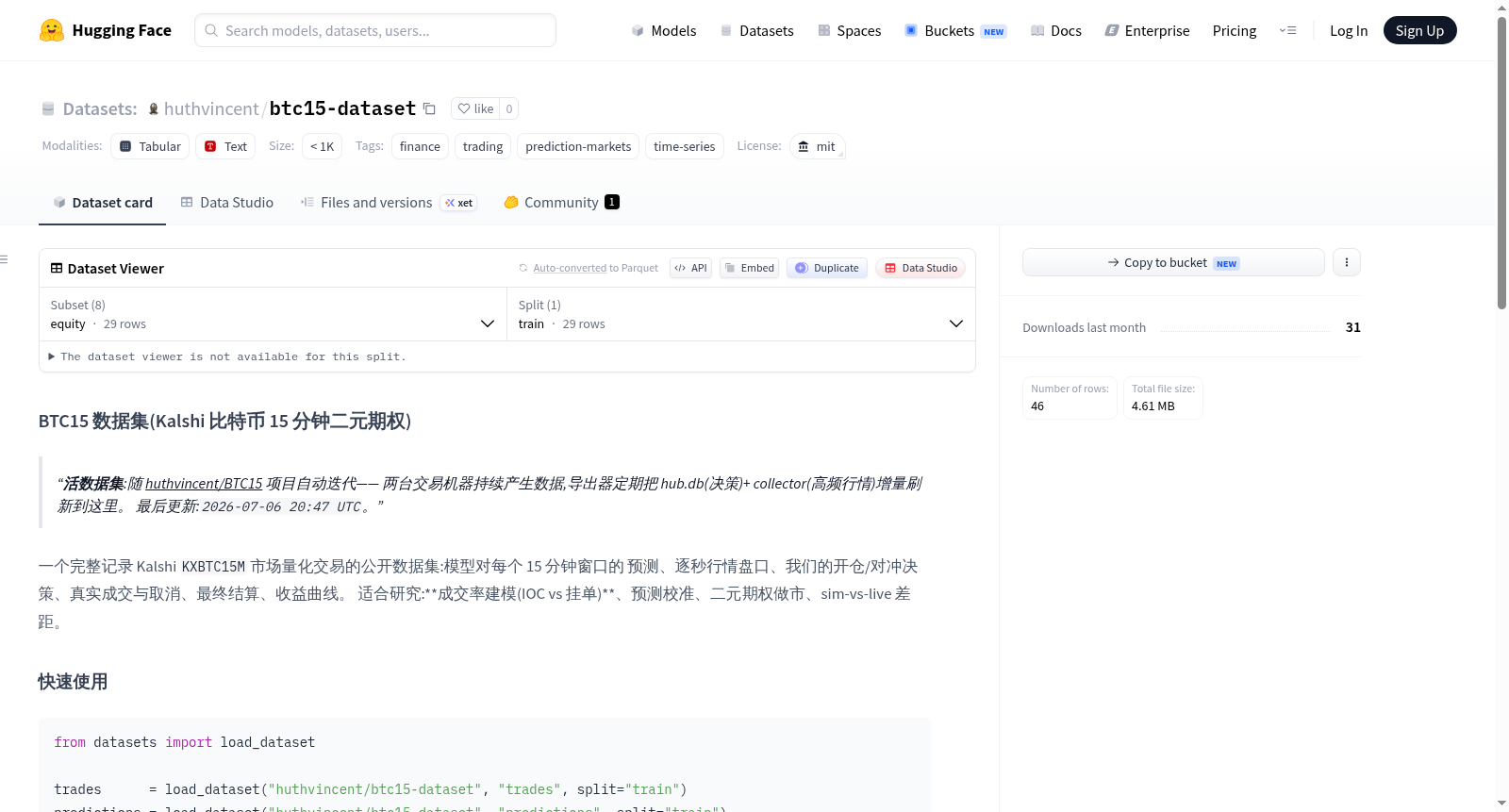Open the more navigation menu icon
The width and height of the screenshot is (1509, 812).
(x=1287, y=30)
